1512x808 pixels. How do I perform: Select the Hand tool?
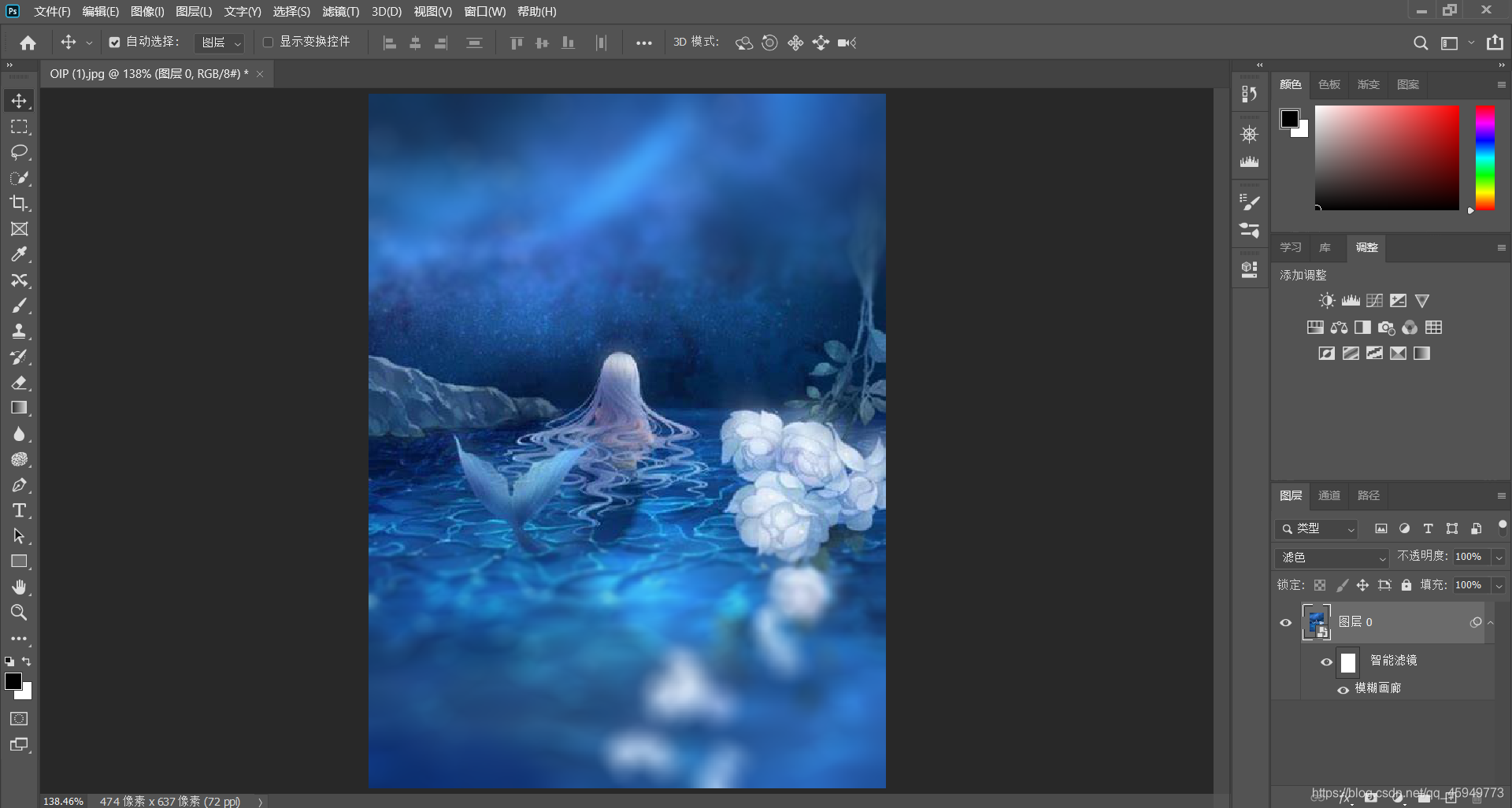19,587
